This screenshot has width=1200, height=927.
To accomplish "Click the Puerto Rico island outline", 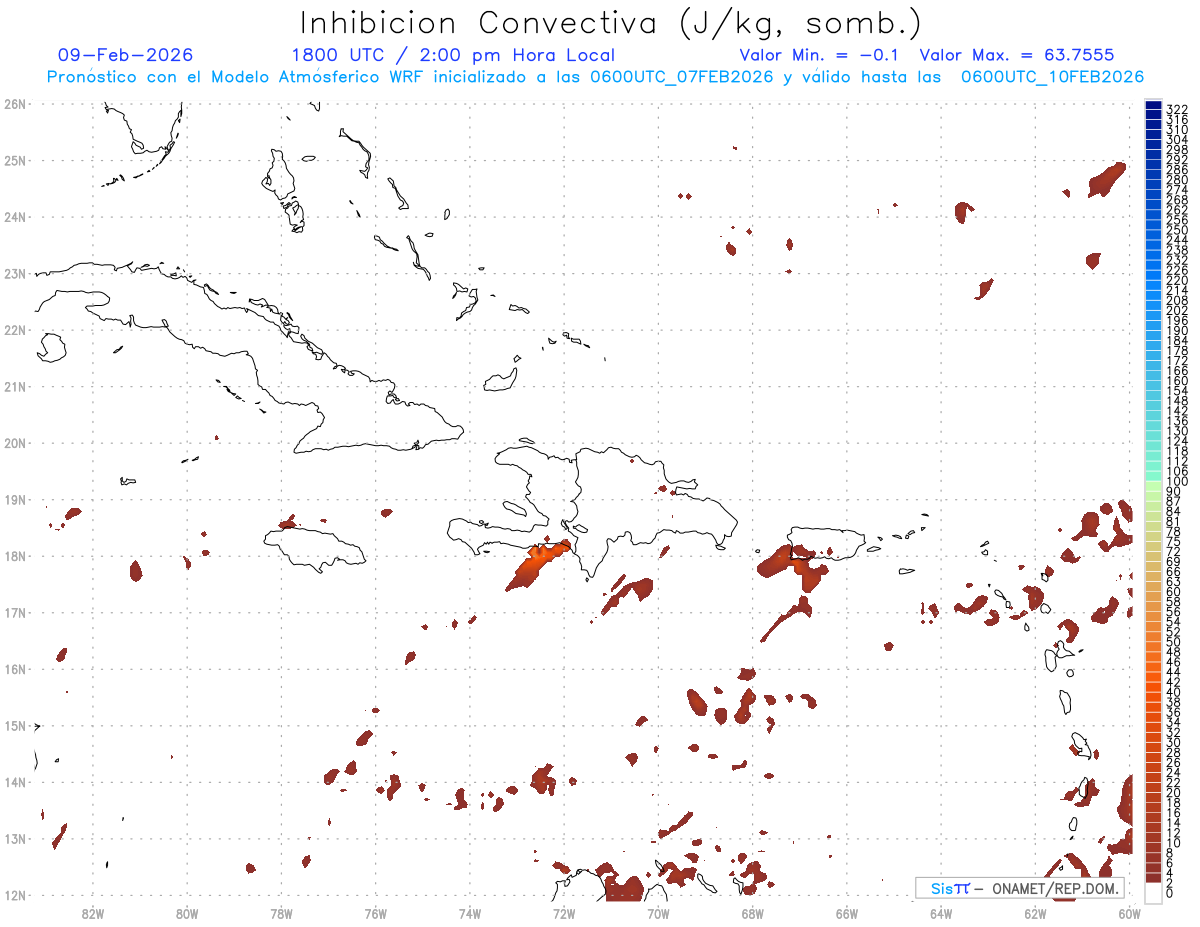I will (826, 543).
